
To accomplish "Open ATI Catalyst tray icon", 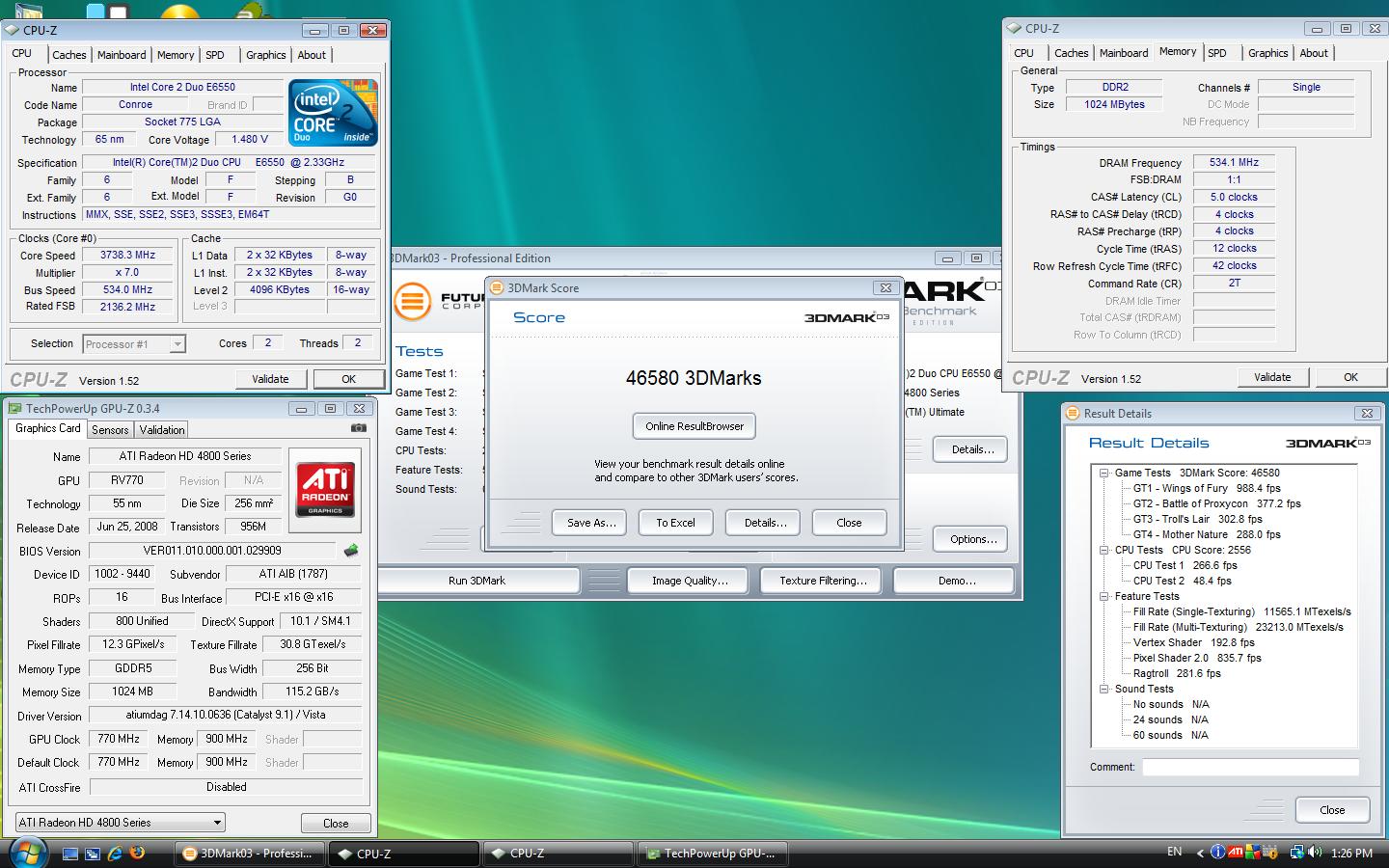I will 1236,853.
